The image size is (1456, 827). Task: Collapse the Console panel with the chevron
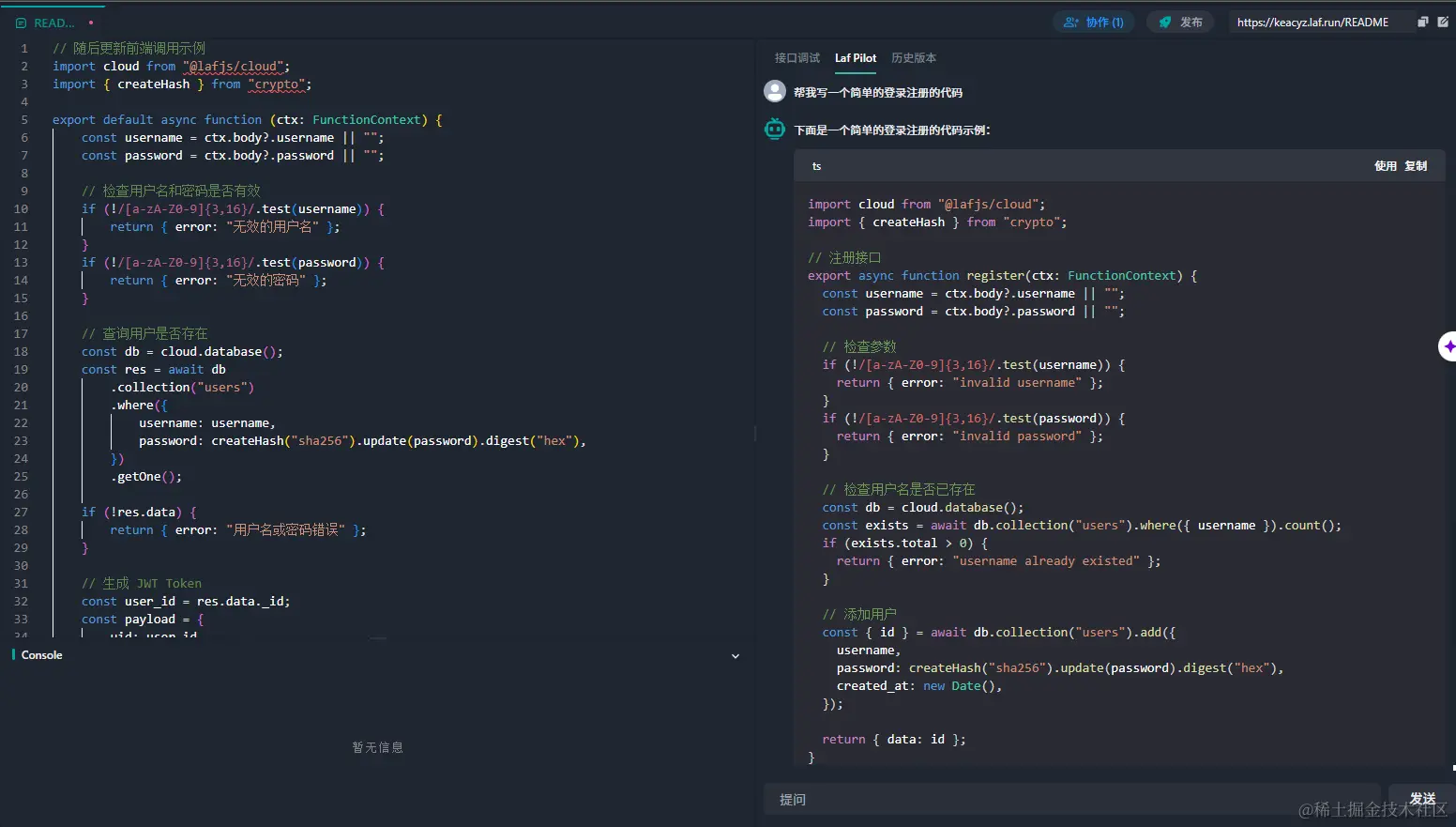(x=736, y=656)
